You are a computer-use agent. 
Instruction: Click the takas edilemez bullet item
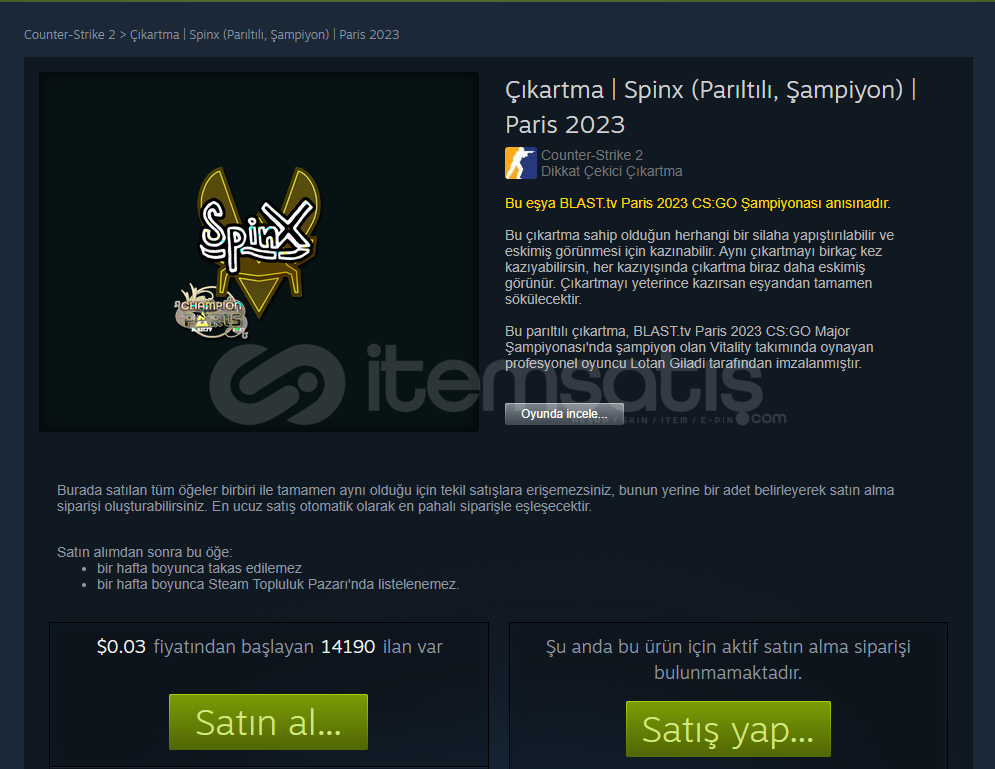tap(199, 568)
